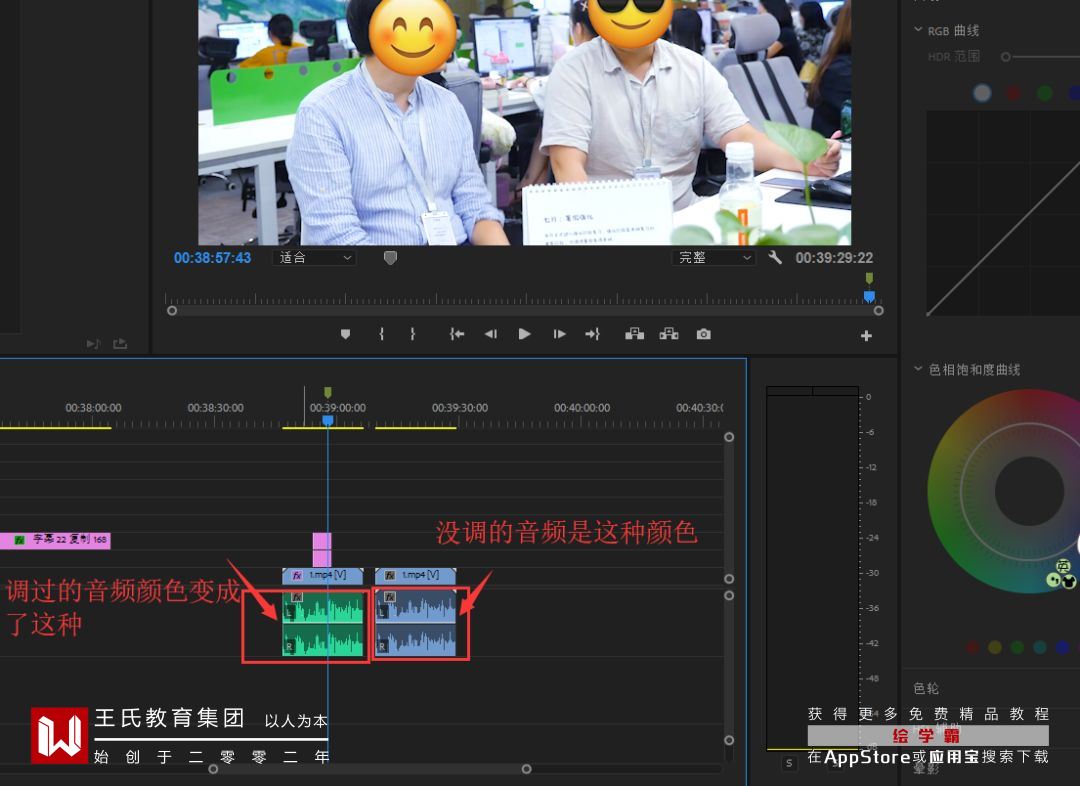This screenshot has width=1080, height=786.
Task: Step back one frame
Action: (490, 334)
